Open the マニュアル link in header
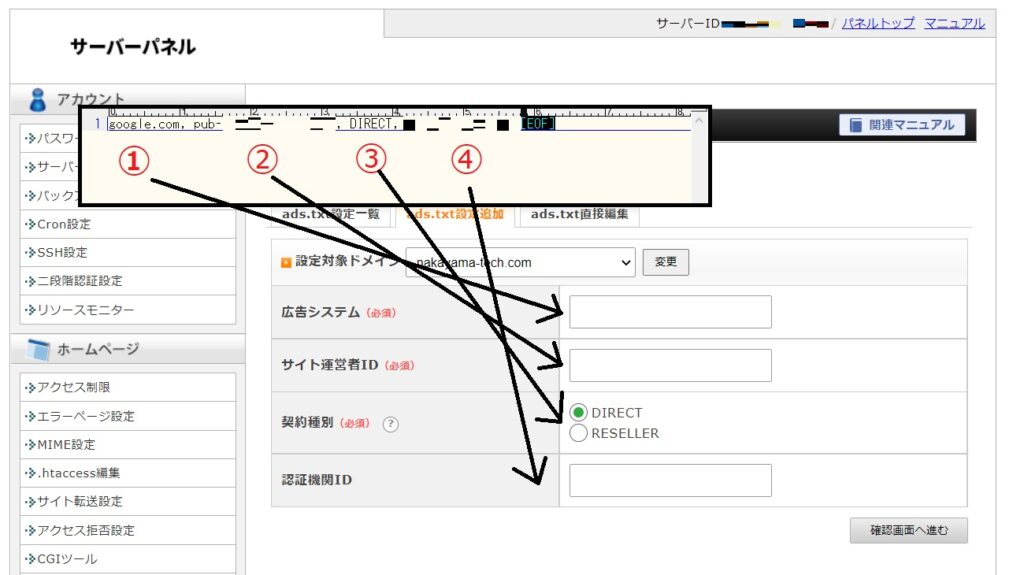The image size is (1024, 575). click(954, 23)
